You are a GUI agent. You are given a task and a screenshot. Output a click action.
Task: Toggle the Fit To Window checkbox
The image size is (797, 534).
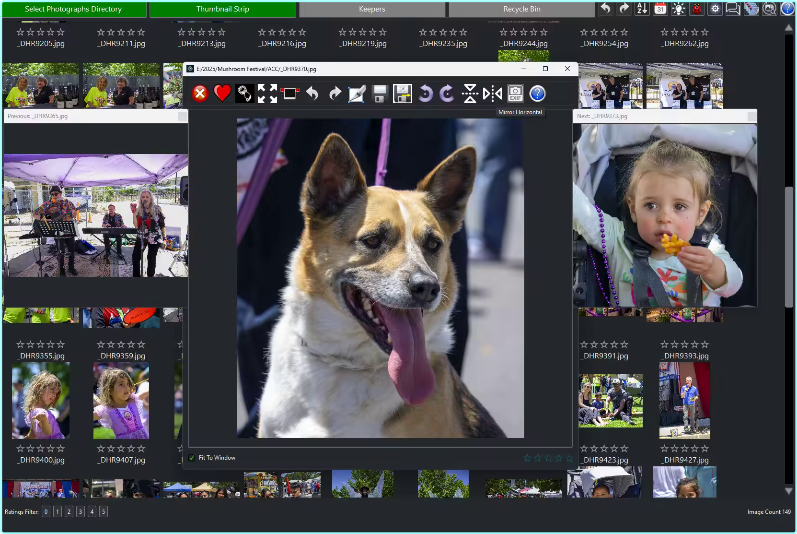193,457
